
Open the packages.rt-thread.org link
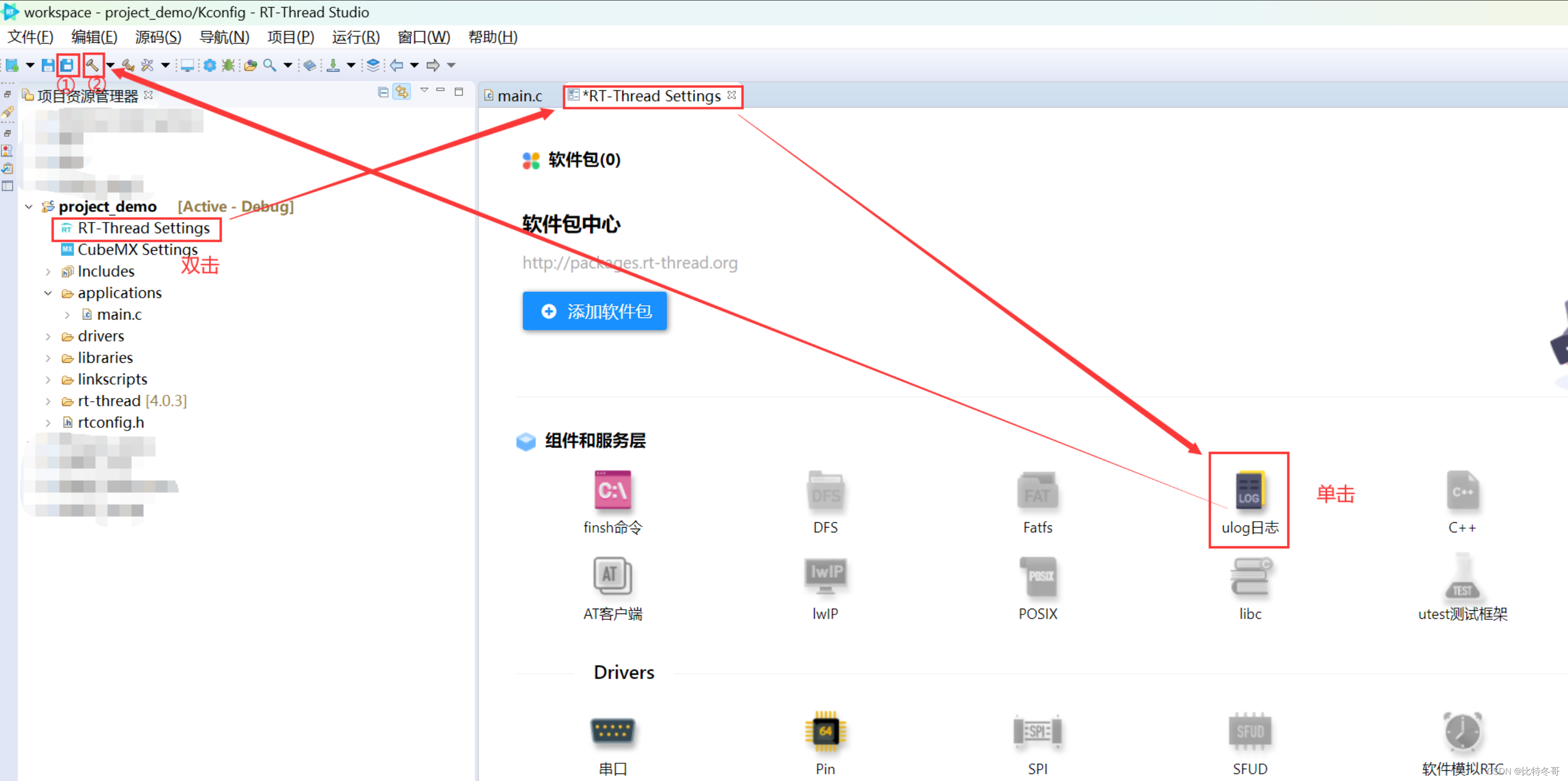(630, 263)
